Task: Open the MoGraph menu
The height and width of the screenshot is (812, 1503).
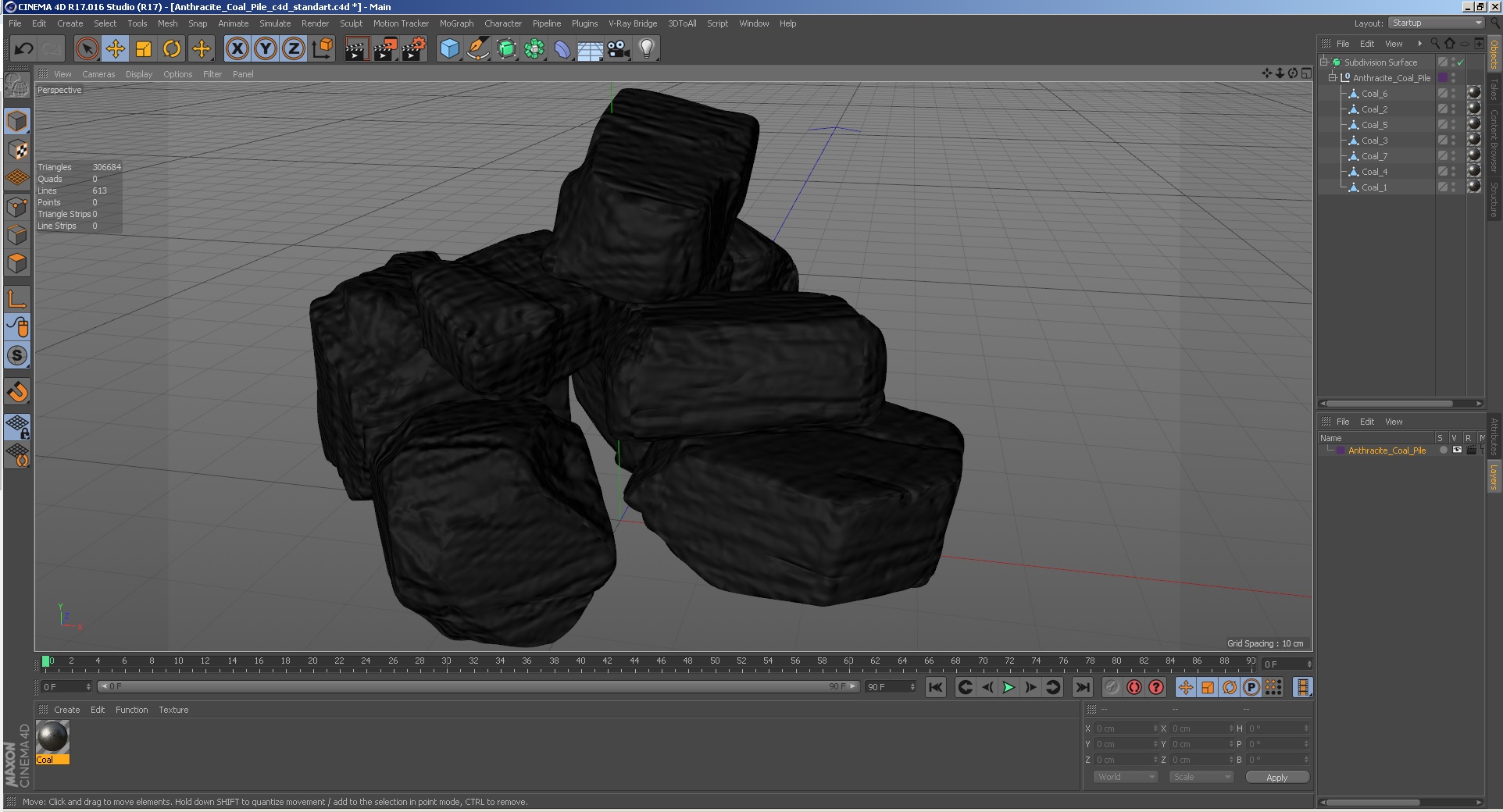Action: (x=456, y=23)
